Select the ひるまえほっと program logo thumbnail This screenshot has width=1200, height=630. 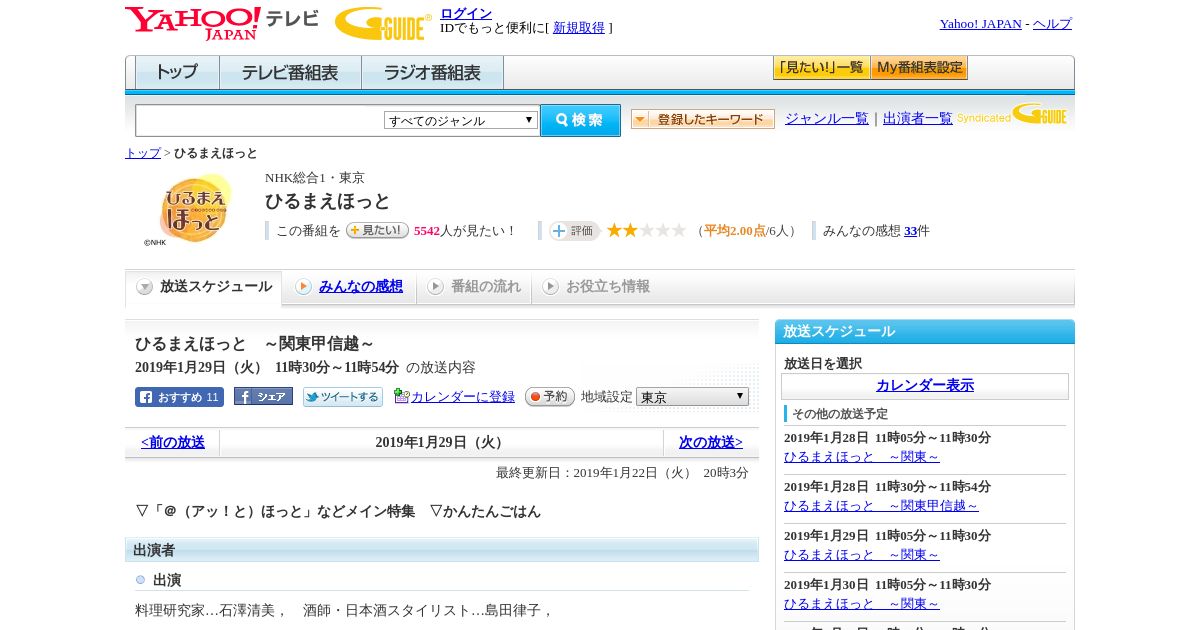[195, 209]
